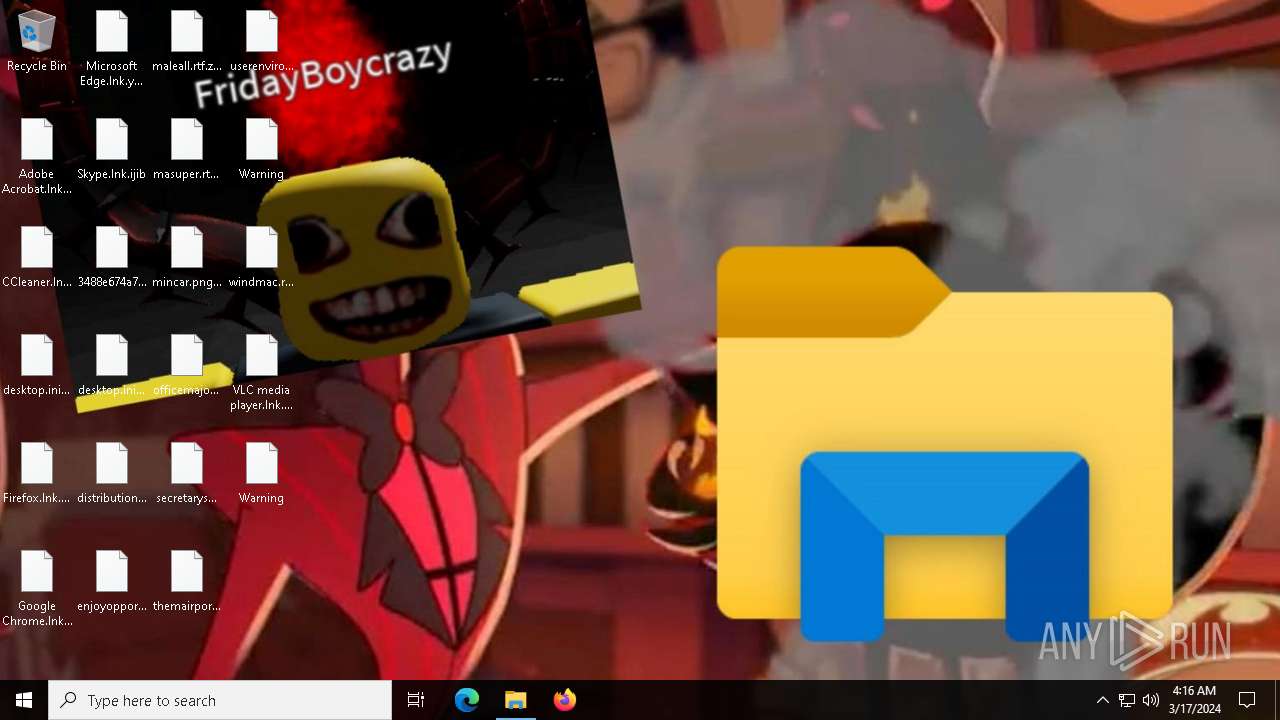This screenshot has width=1280, height=720.
Task: Select the 3488e674a7 file icon
Action: pyautogui.click(x=112, y=258)
